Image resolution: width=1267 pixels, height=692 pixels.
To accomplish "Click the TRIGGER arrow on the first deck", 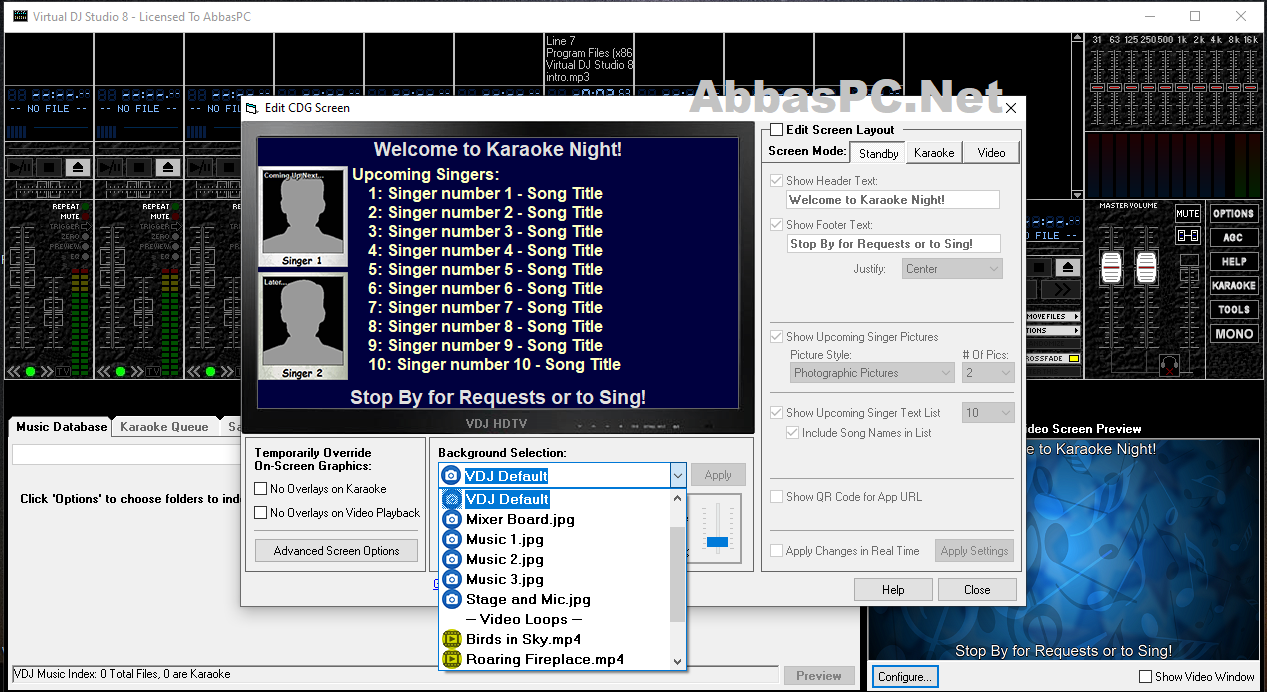I will (86, 226).
